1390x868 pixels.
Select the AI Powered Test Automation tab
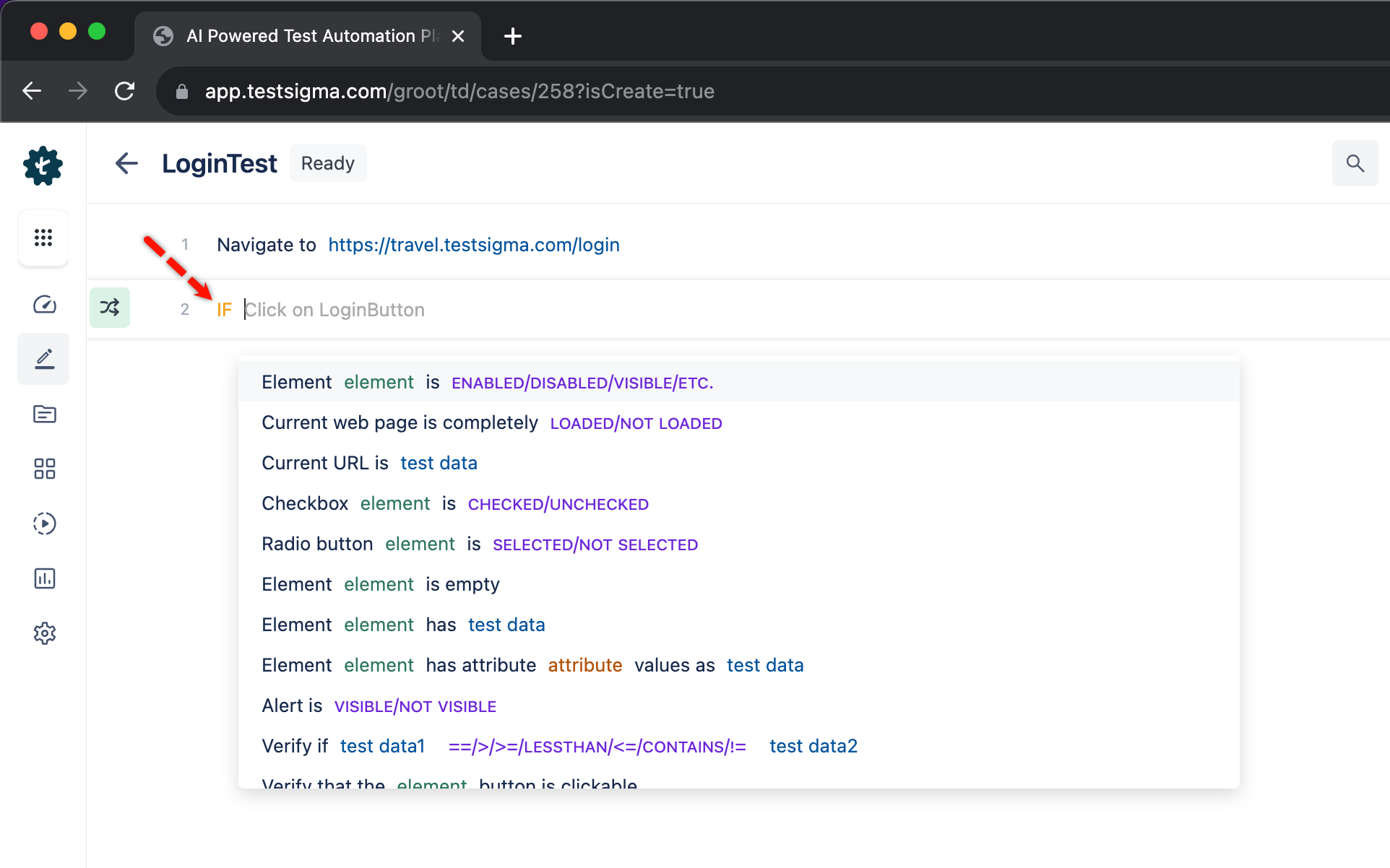[x=307, y=36]
